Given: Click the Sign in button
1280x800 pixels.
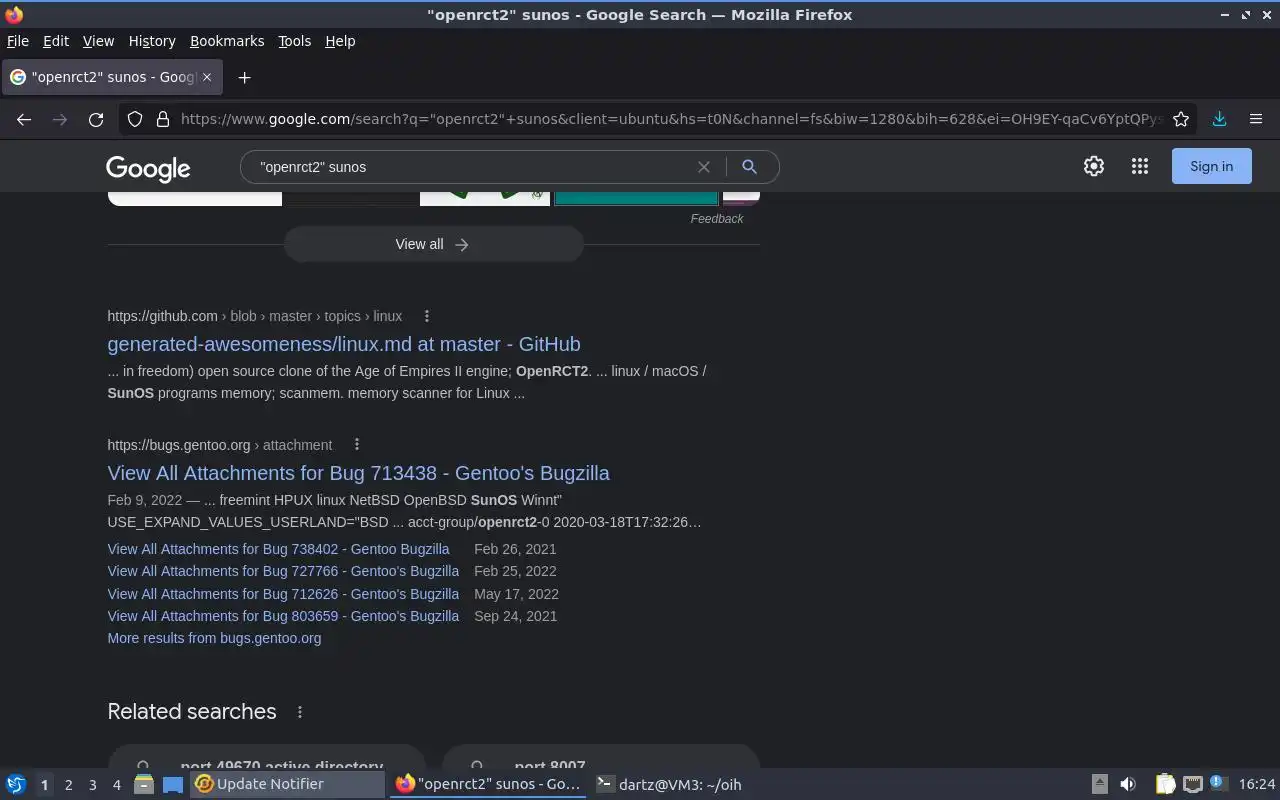Looking at the screenshot, I should click(x=1211, y=167).
